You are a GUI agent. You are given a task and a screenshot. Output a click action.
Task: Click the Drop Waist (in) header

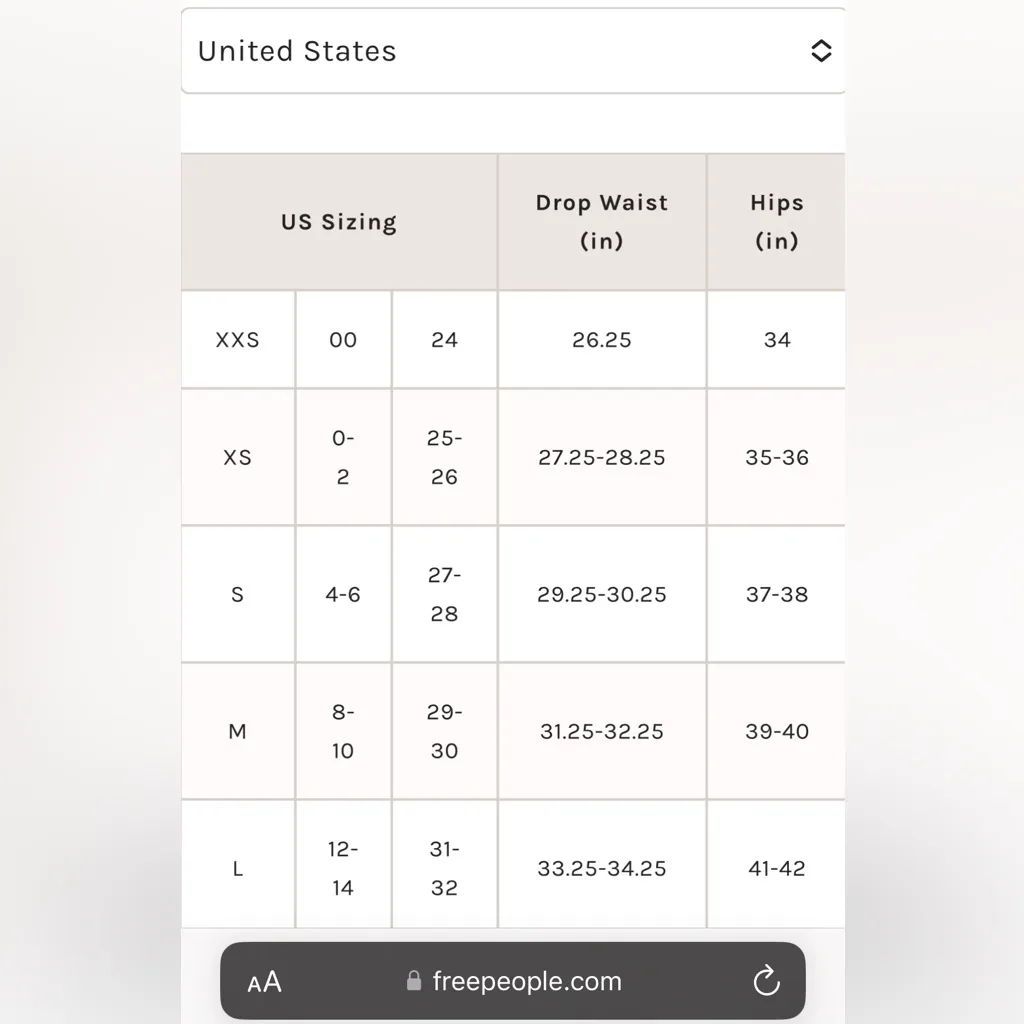(x=602, y=222)
